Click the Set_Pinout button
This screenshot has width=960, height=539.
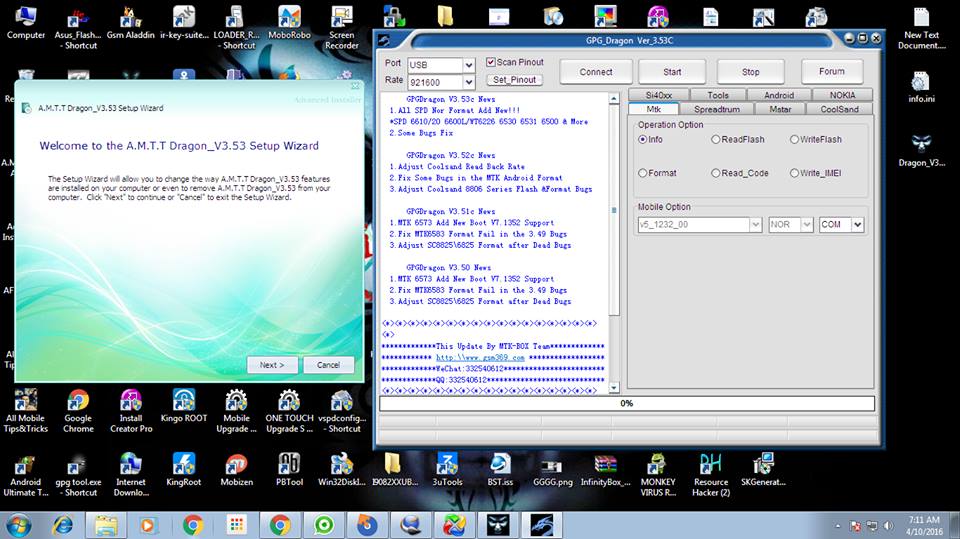pos(514,80)
